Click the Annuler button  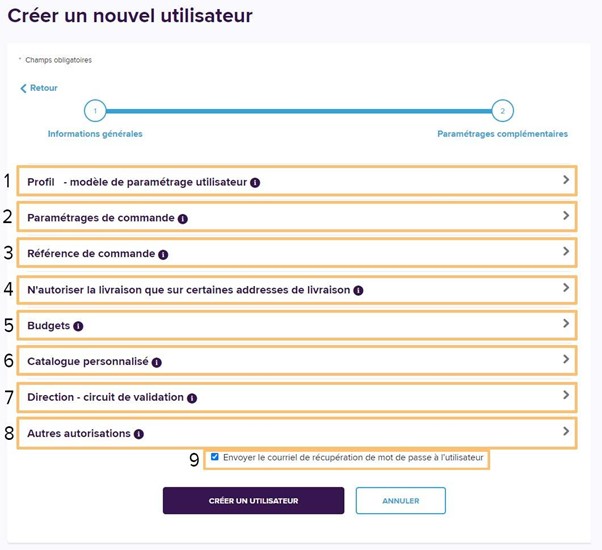400,500
